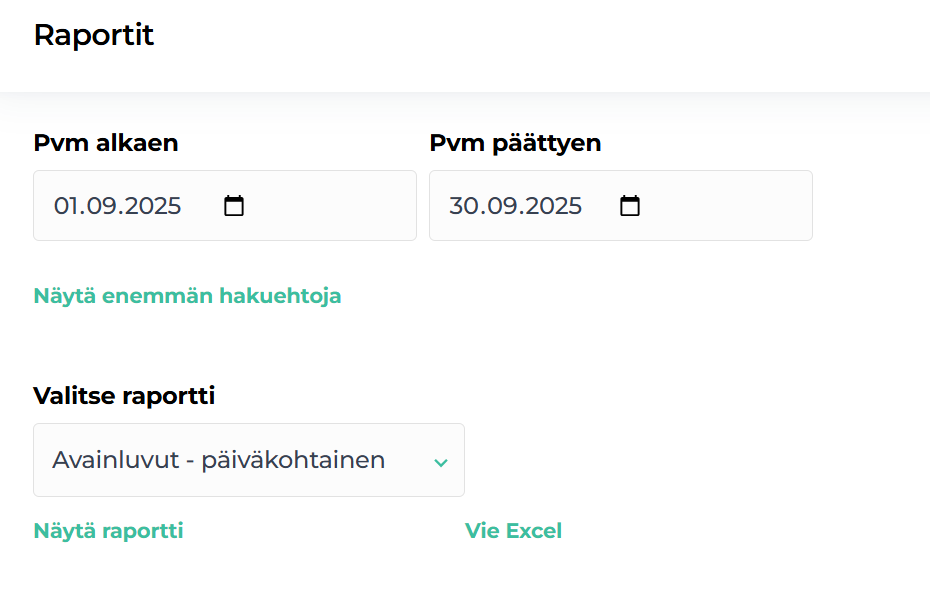Click the 'Valitse raportti' label
Screen dimensions: 930x610
[x=124, y=396]
